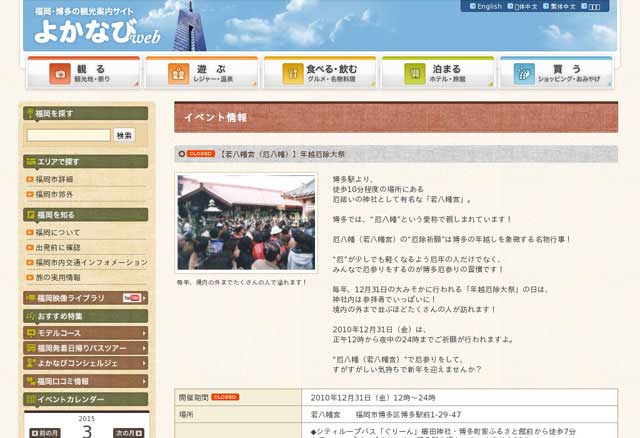Image resolution: width=640 pixels, height=438 pixels.
Task: Expand arrow on よかなびコンシェルジェ row
Action: 144,363
